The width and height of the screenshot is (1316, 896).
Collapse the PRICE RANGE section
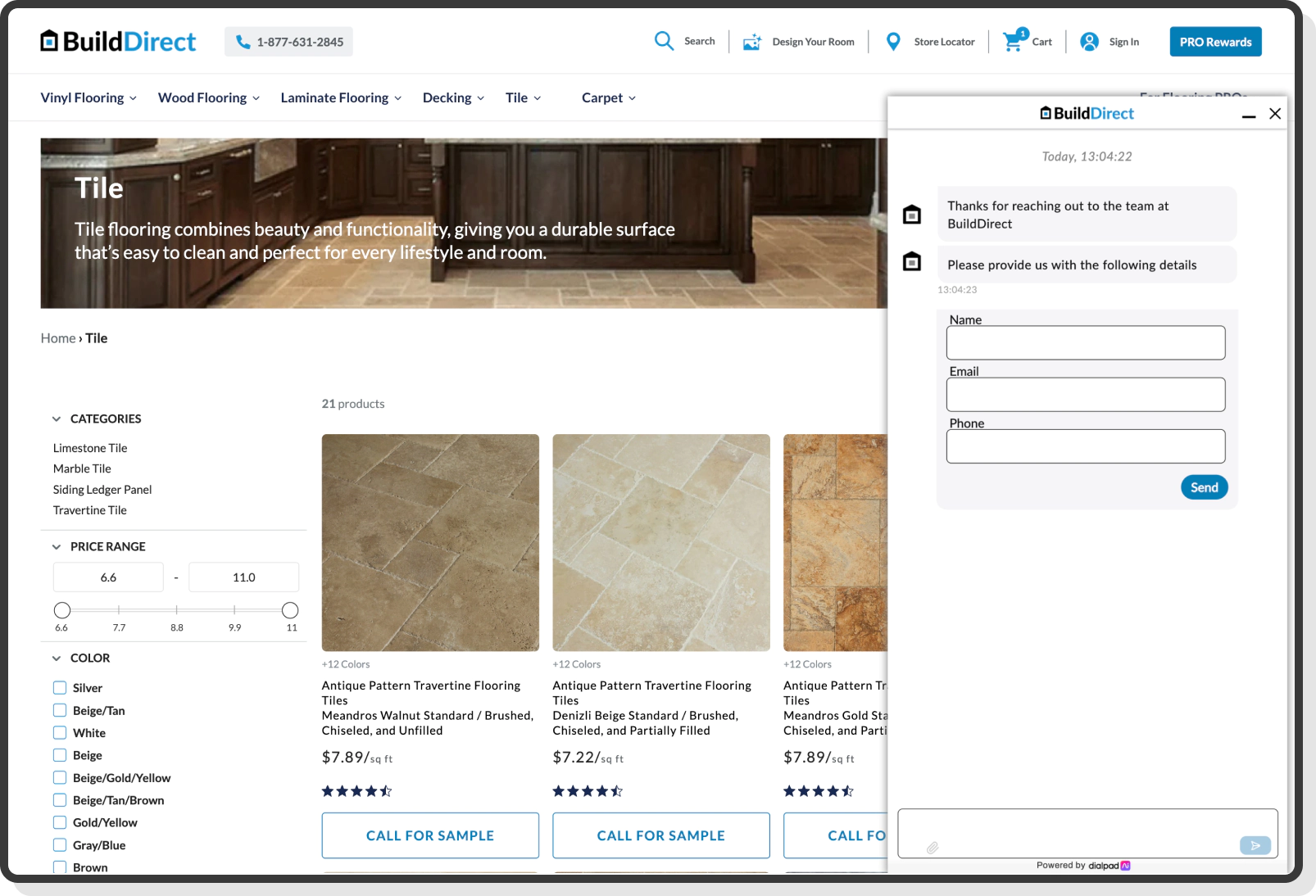pos(56,546)
